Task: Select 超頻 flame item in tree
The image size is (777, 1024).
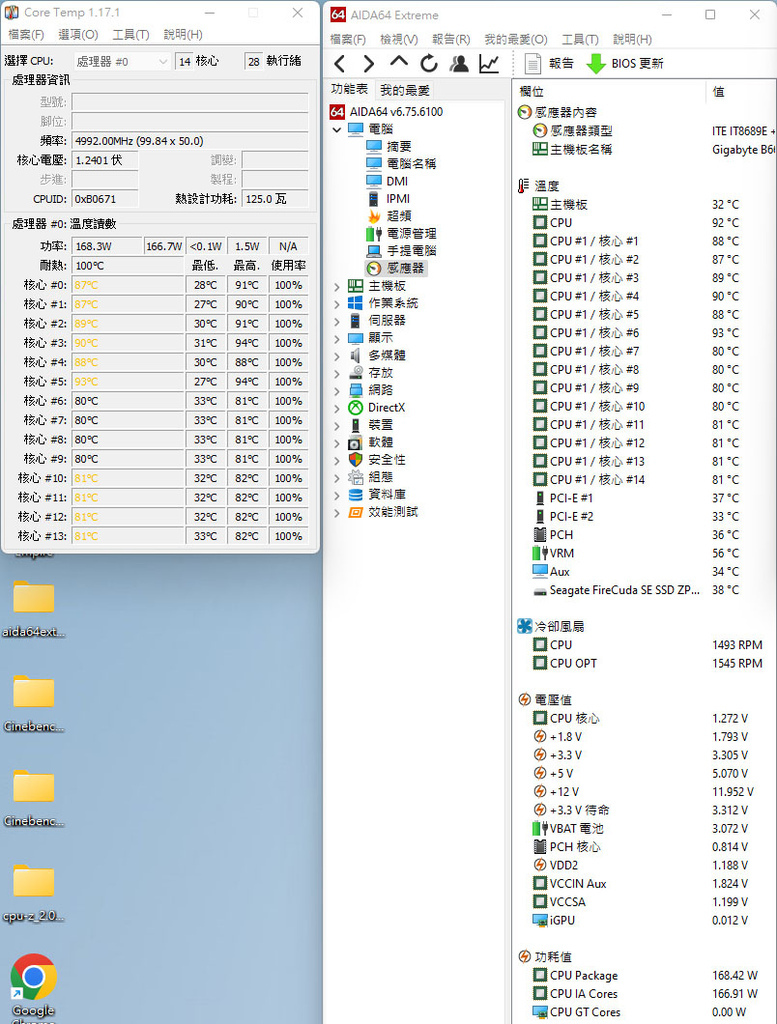Action: click(x=389, y=216)
